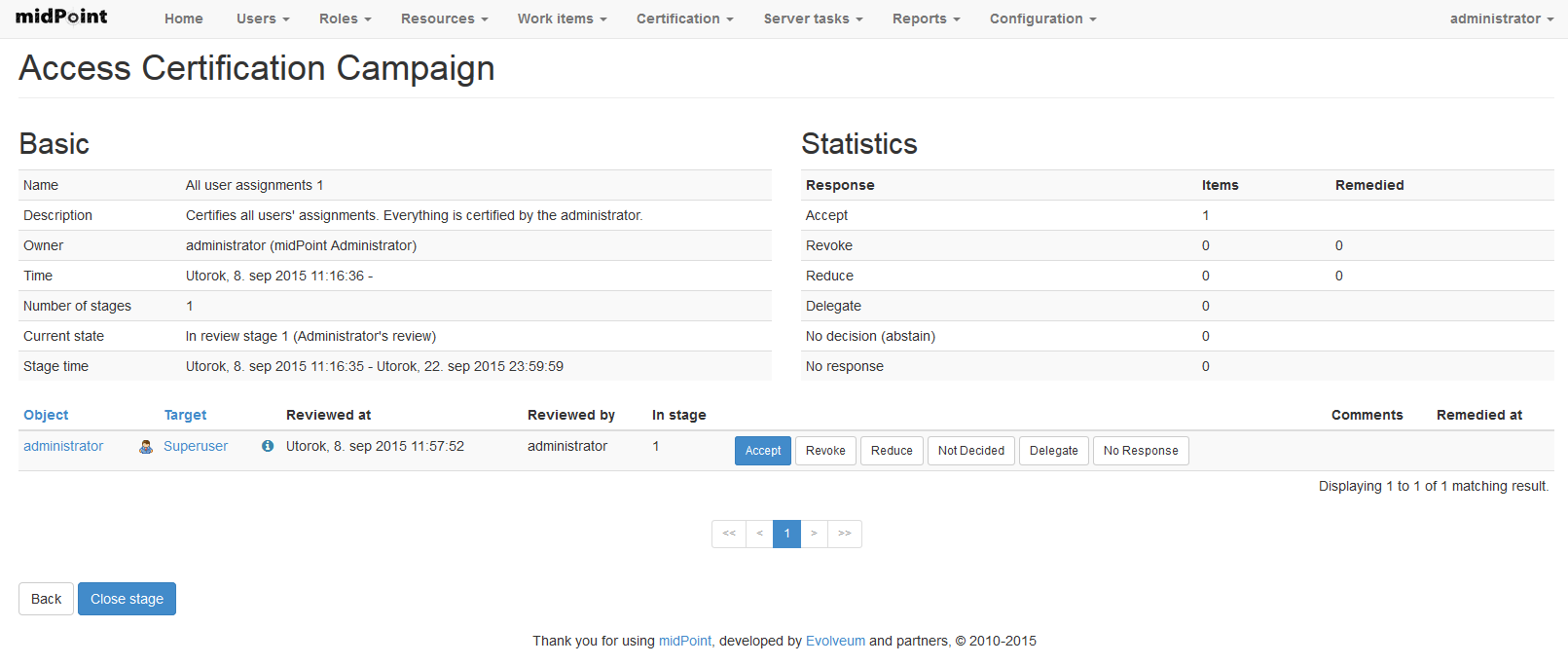Click the midPoint logo
The width and height of the screenshot is (1568, 665).
coord(61,17)
